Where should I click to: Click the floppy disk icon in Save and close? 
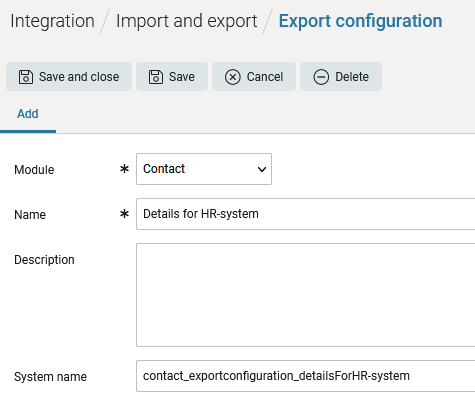tap(26, 77)
